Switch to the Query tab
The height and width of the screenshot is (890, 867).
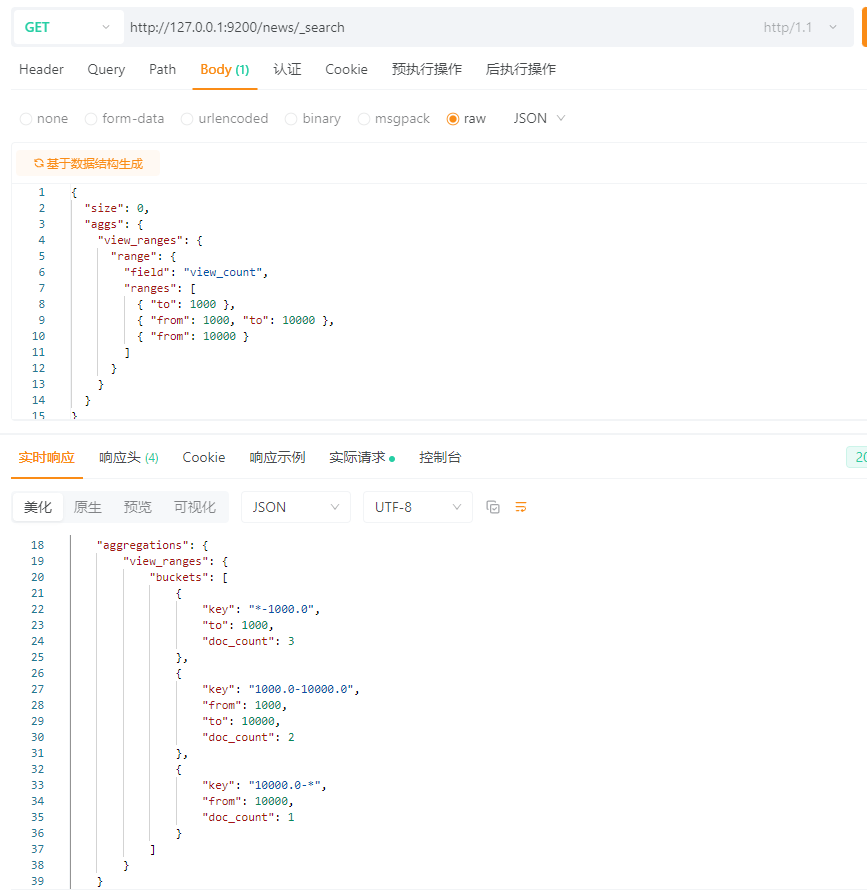point(106,69)
